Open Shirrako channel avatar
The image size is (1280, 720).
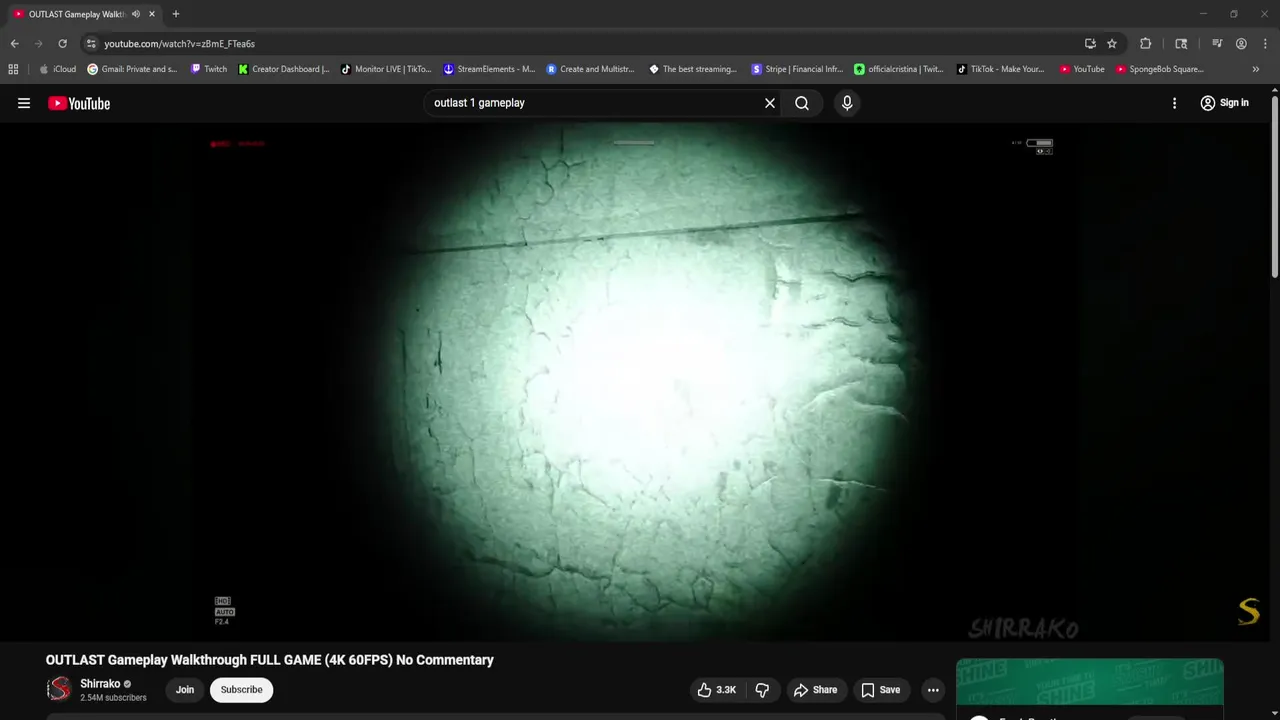click(60, 689)
